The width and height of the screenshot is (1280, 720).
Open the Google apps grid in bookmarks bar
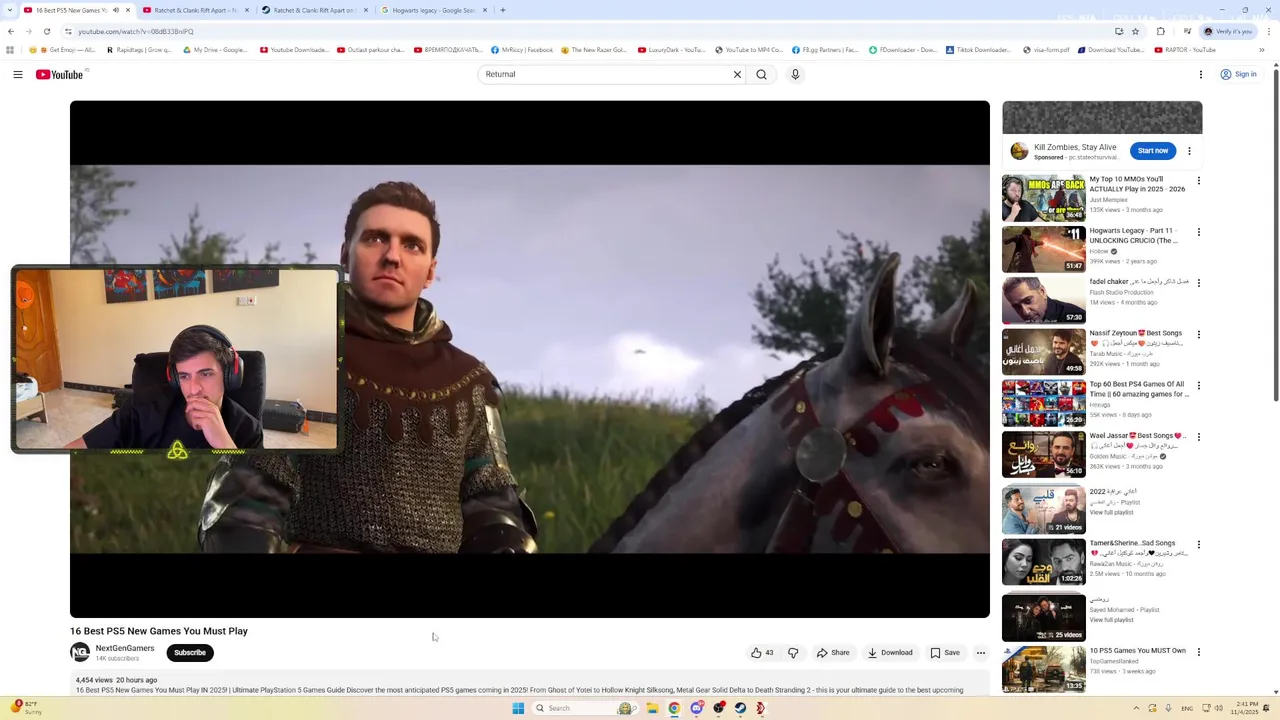coord(10,50)
